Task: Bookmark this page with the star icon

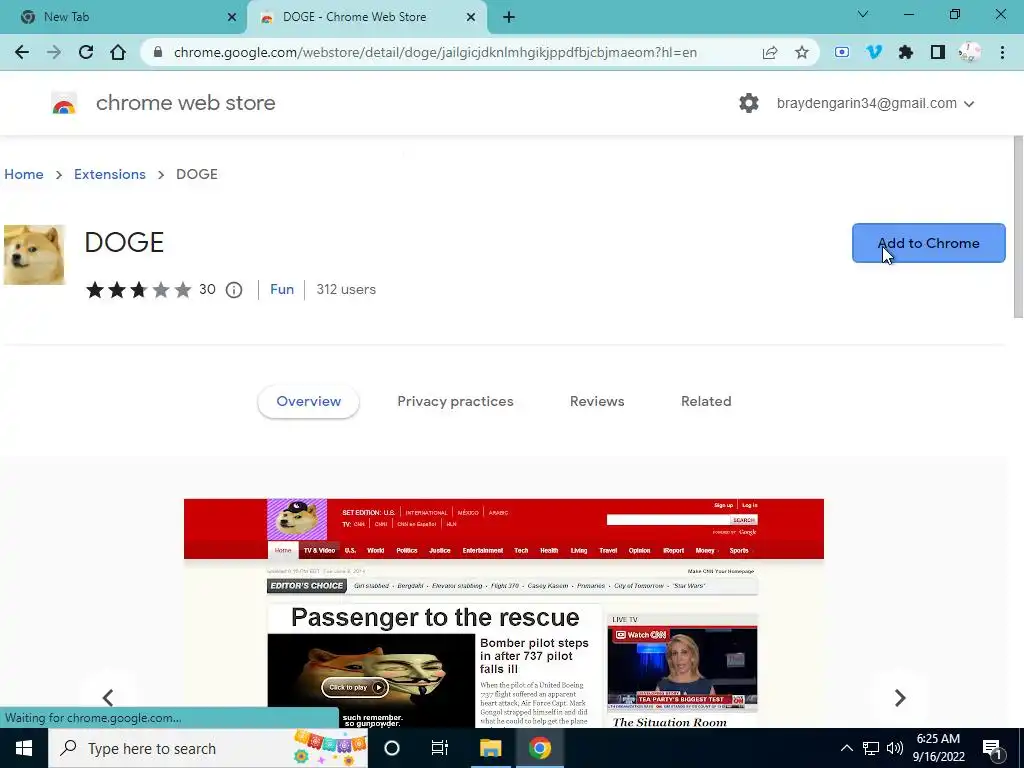Action: tap(802, 52)
